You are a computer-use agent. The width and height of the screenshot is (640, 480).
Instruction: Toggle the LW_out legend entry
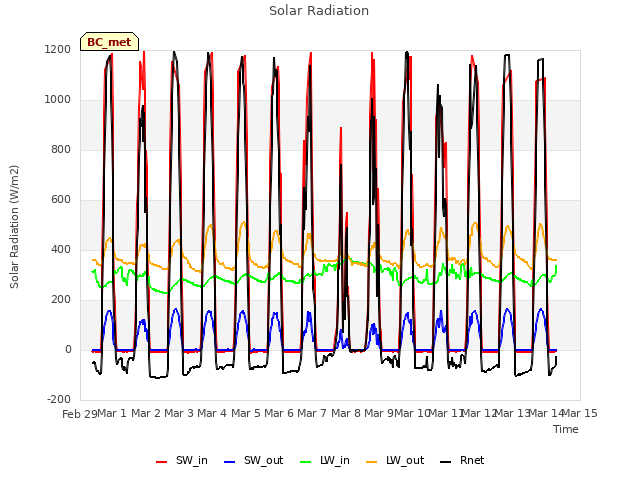click(395, 461)
